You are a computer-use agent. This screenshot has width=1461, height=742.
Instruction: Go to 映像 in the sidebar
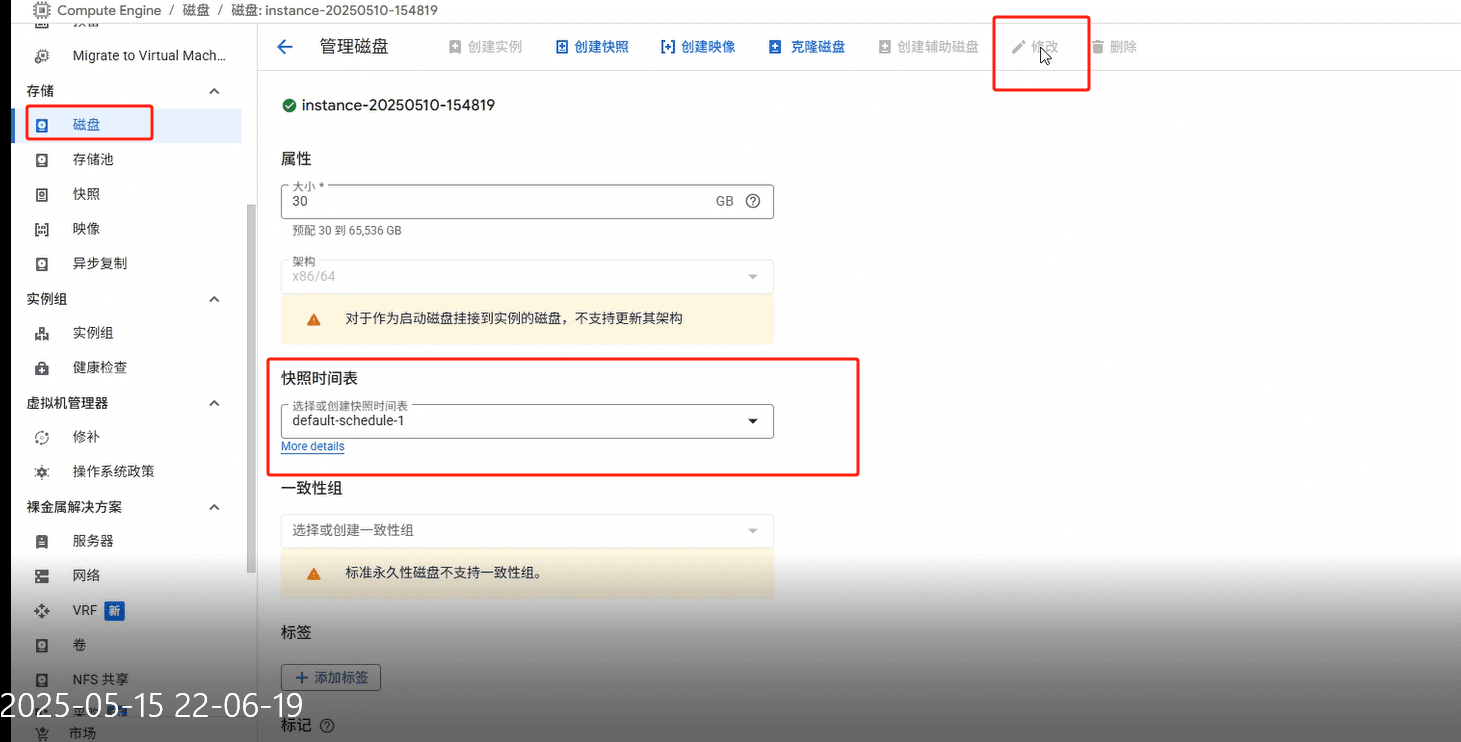pyautogui.click(x=87, y=229)
